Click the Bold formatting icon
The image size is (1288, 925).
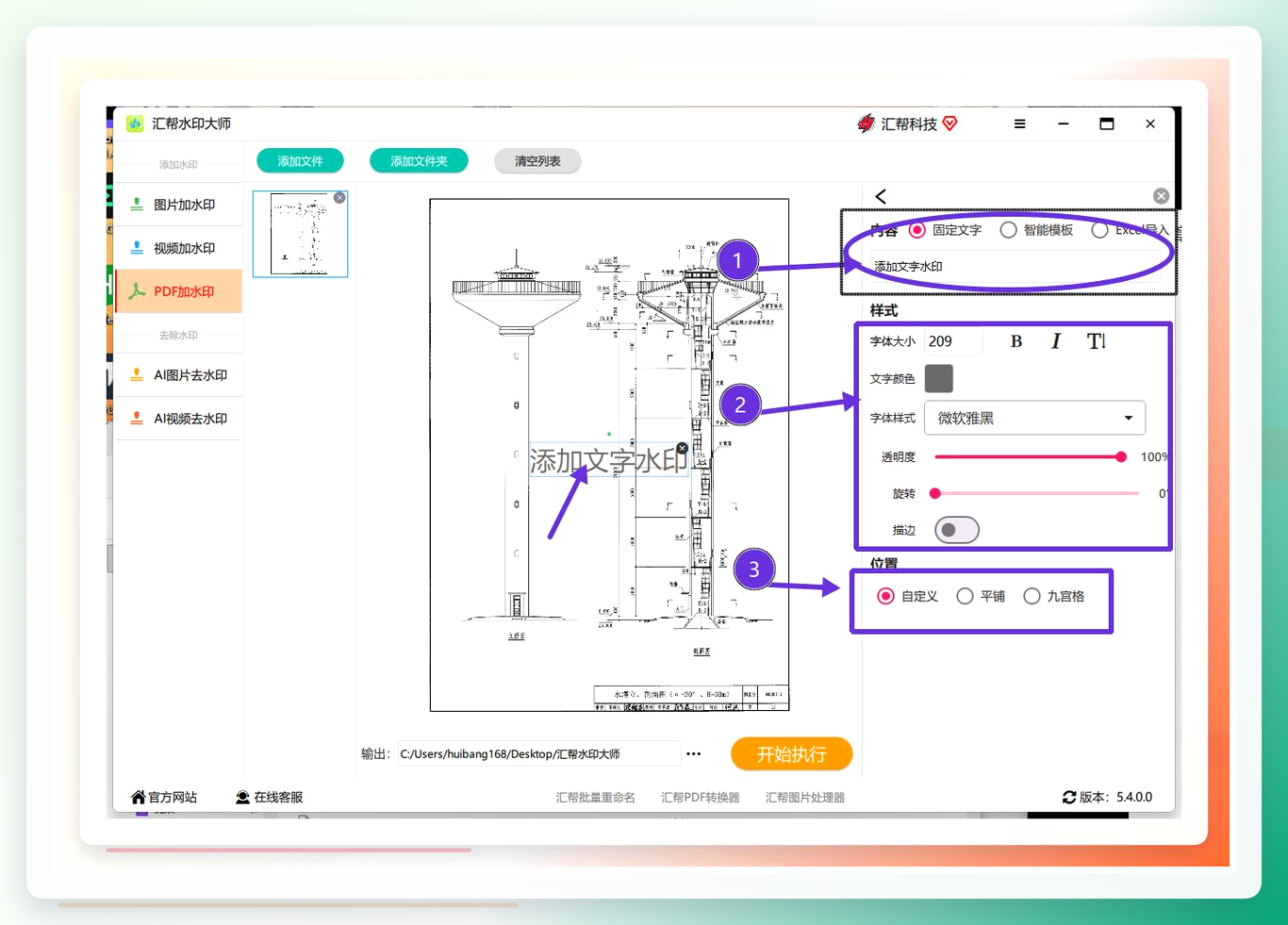1016,341
